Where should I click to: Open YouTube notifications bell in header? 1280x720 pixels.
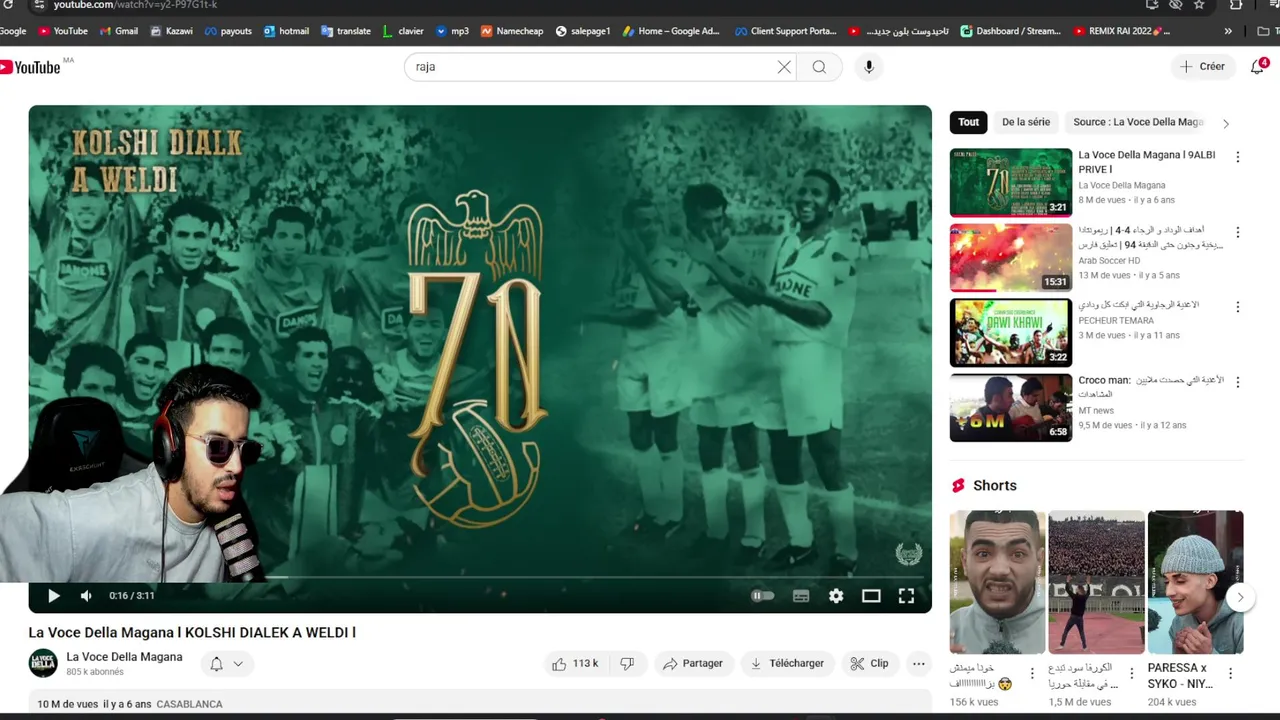point(1258,67)
